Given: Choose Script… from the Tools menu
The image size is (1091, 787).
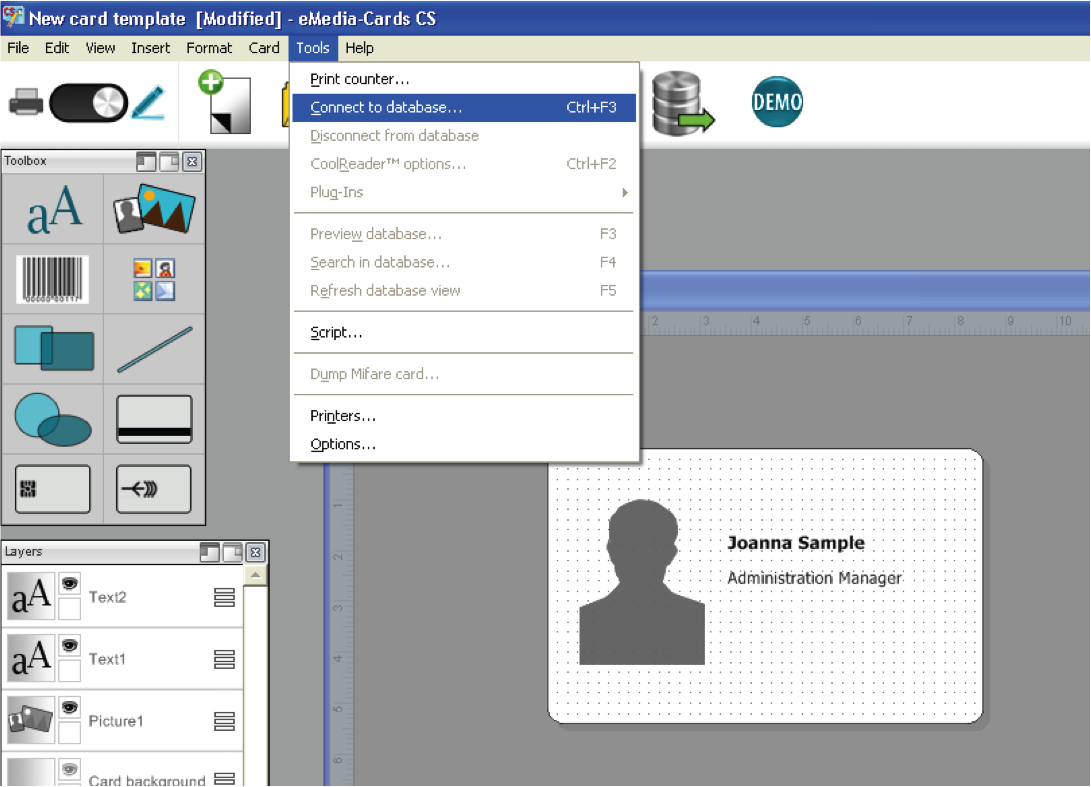Looking at the screenshot, I should [x=464, y=333].
